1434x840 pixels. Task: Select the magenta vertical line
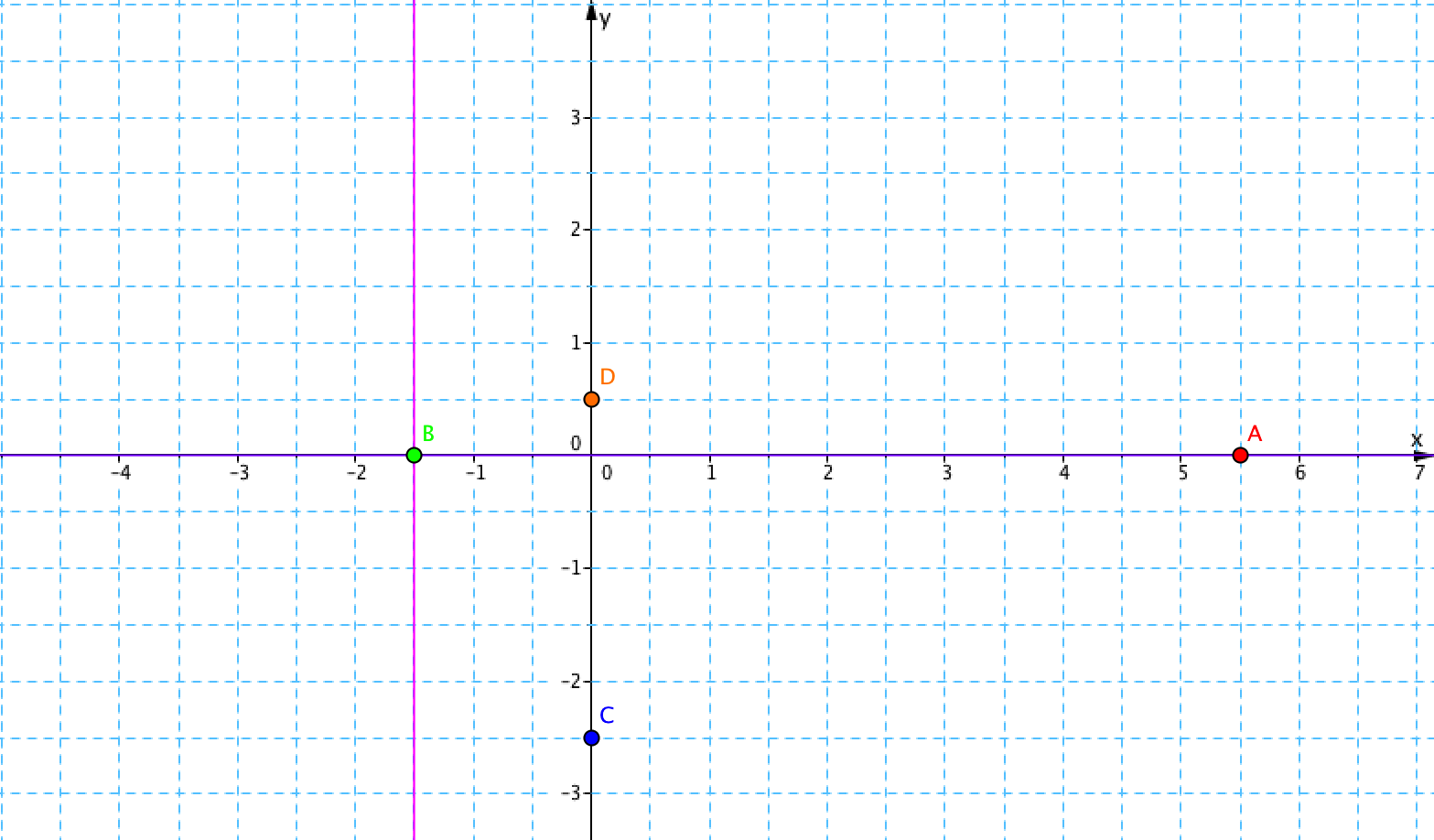(x=415, y=229)
